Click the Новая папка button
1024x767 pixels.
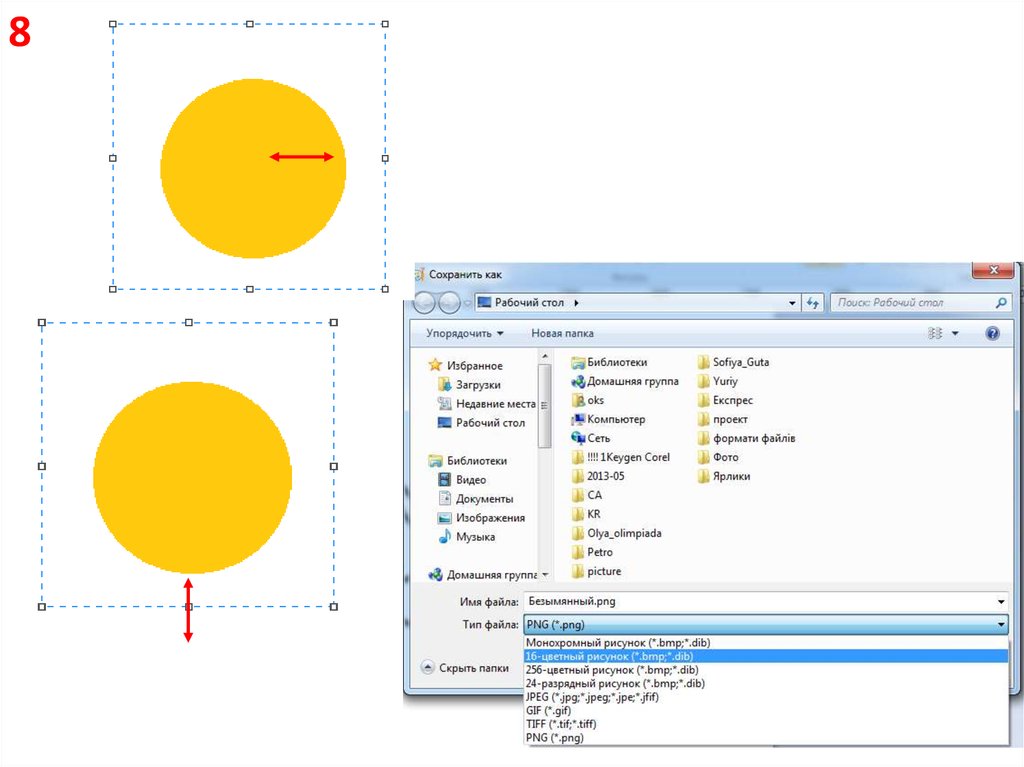[562, 333]
